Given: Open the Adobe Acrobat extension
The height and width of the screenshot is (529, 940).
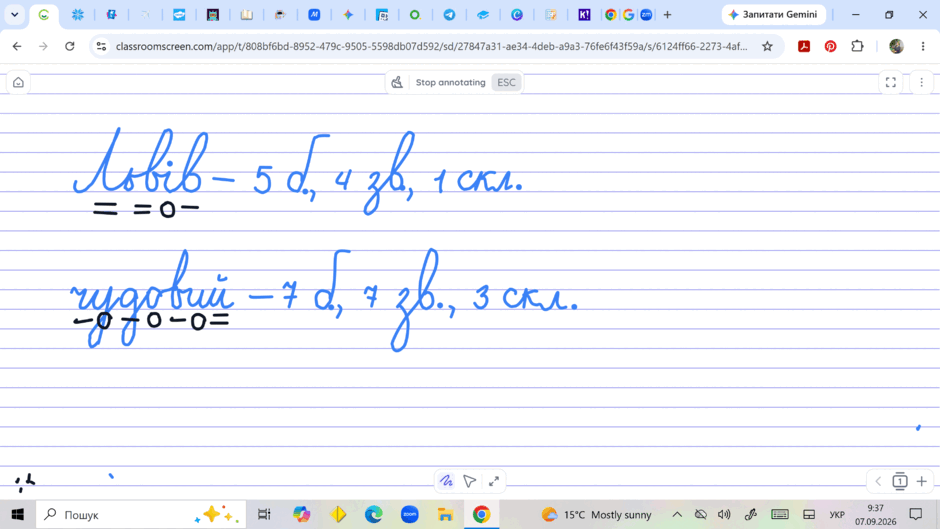Looking at the screenshot, I should 804,46.
